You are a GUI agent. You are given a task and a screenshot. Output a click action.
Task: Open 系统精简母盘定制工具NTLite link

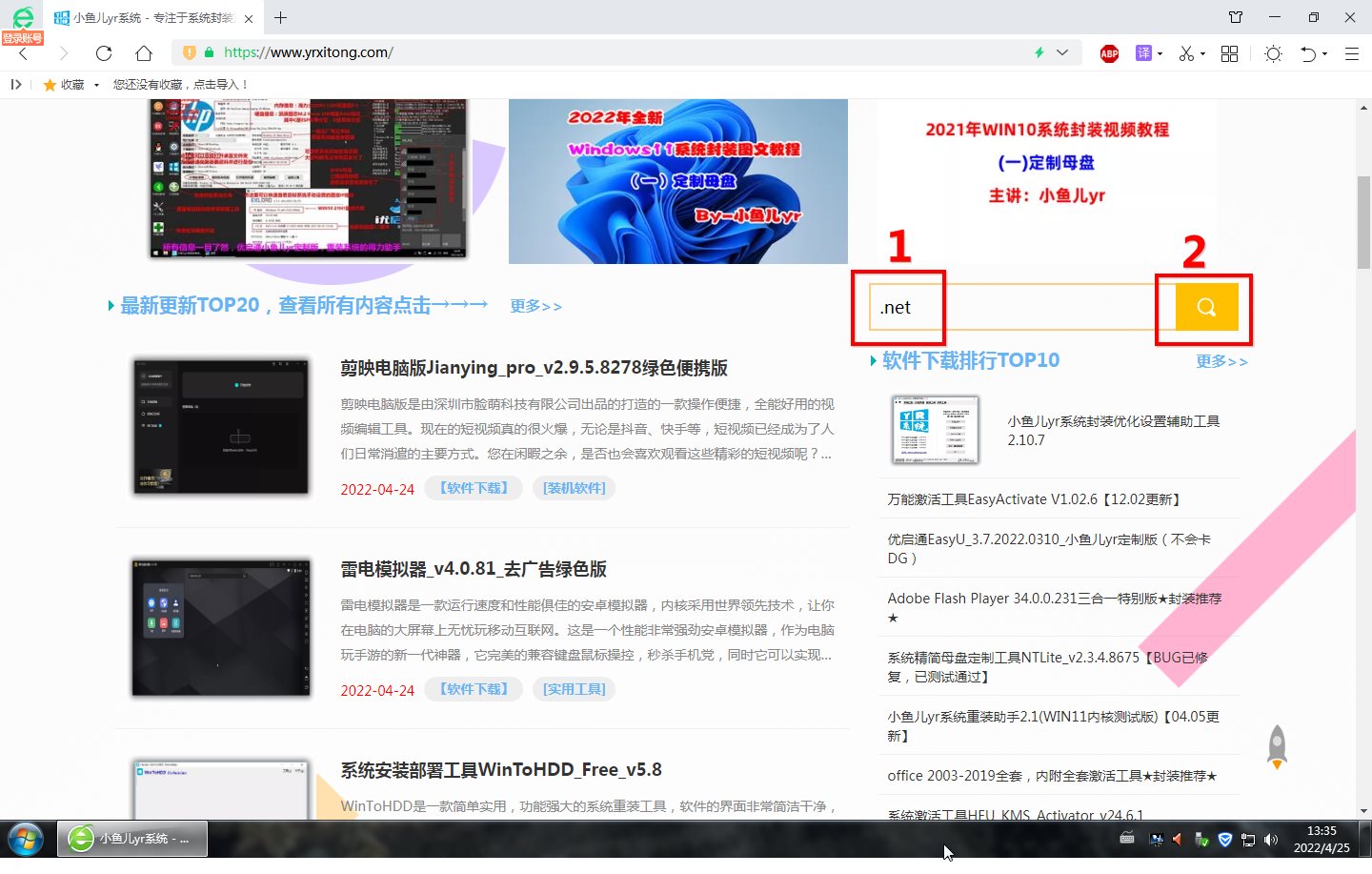click(1048, 666)
